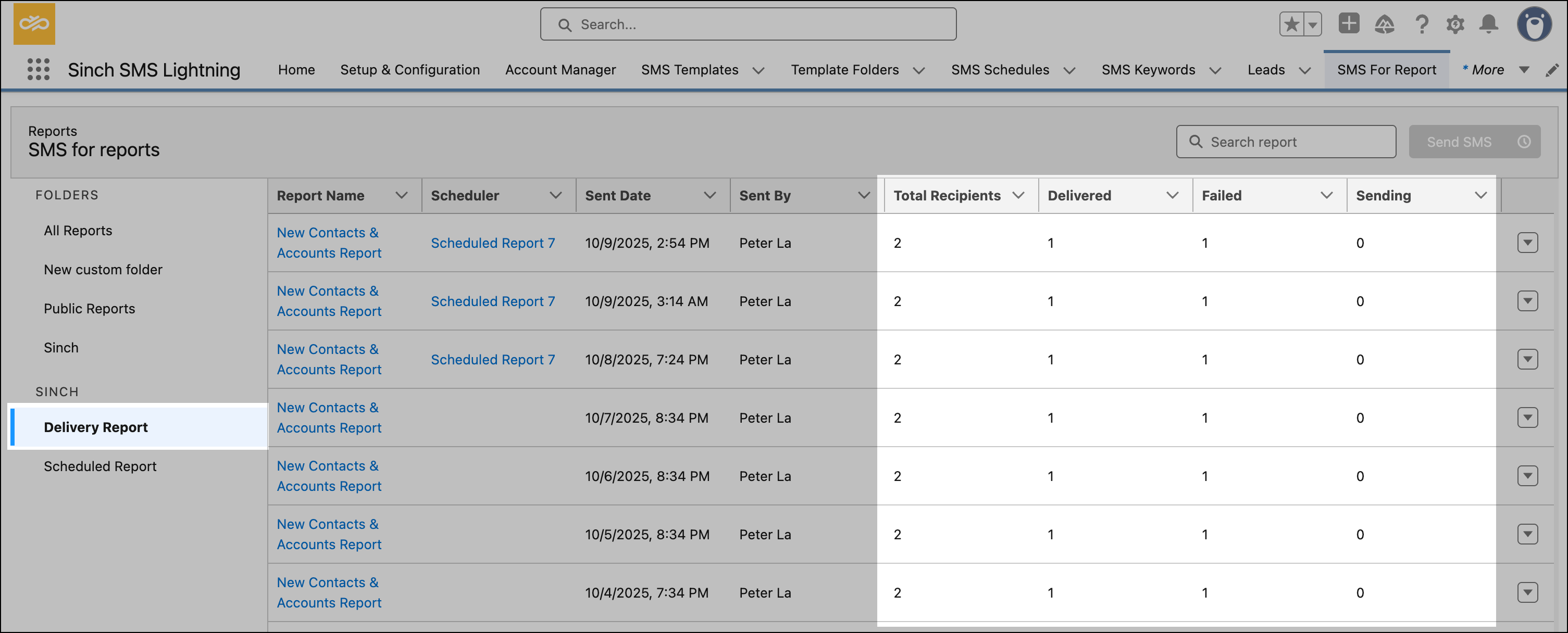Select the SMS For Report tab
This screenshot has width=1568, height=633.
pos(1386,70)
